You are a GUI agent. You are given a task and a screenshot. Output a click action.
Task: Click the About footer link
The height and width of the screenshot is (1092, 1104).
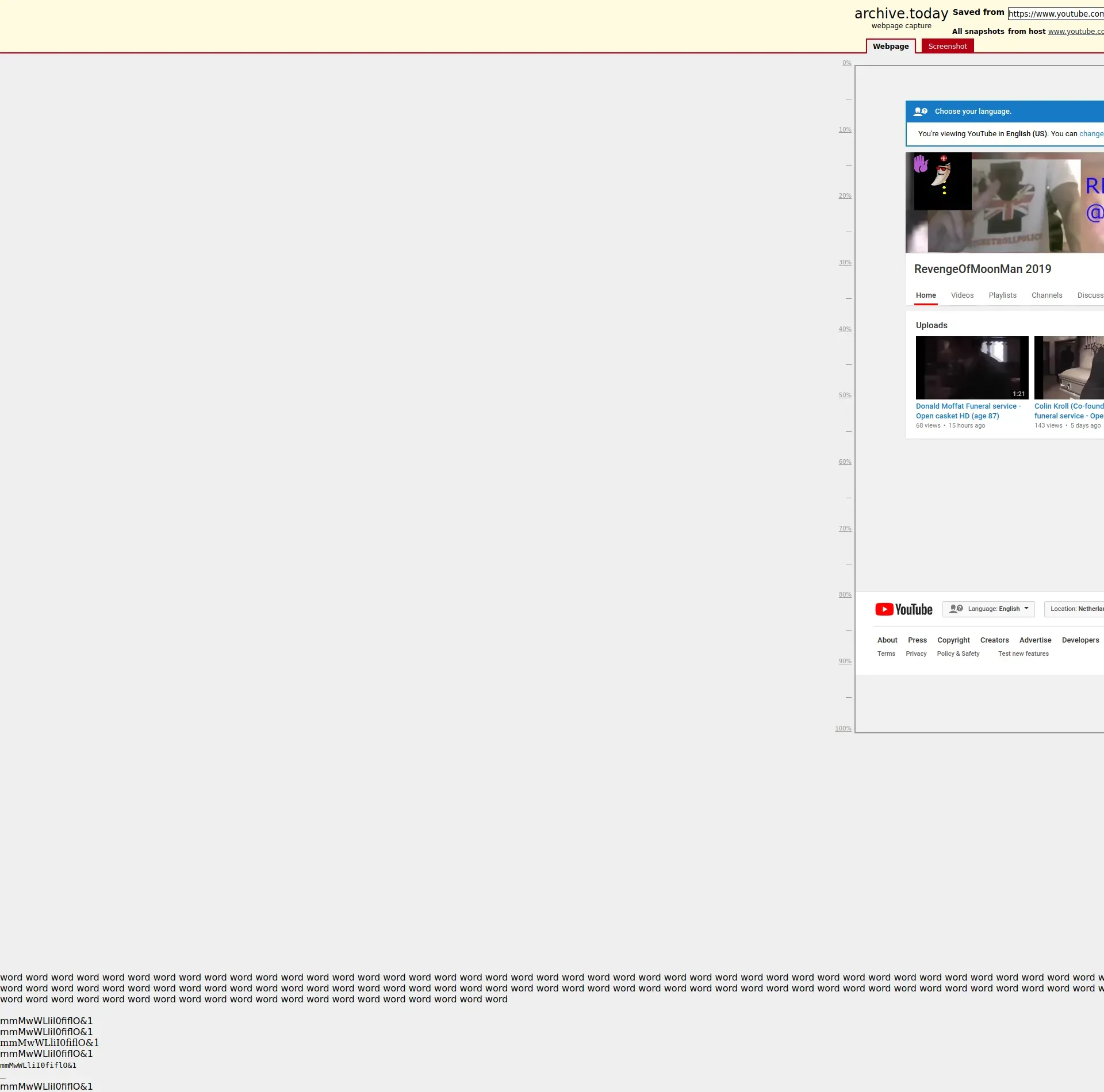(x=887, y=640)
